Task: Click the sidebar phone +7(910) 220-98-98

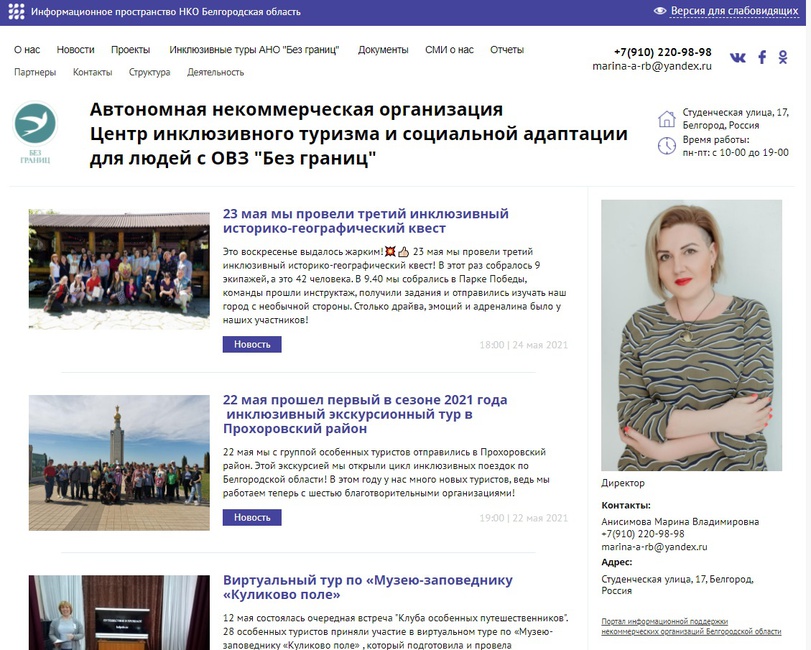Action: click(x=642, y=534)
